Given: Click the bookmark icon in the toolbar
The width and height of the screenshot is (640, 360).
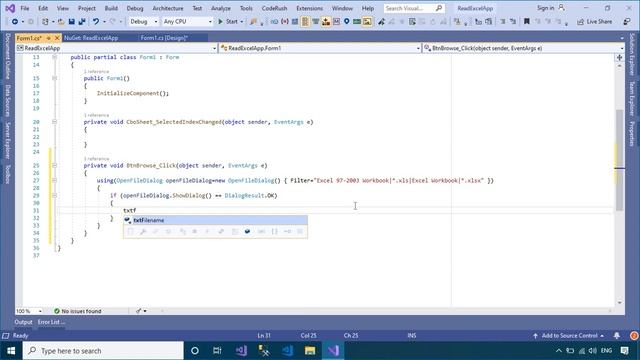Looking at the screenshot, I should (527, 22).
